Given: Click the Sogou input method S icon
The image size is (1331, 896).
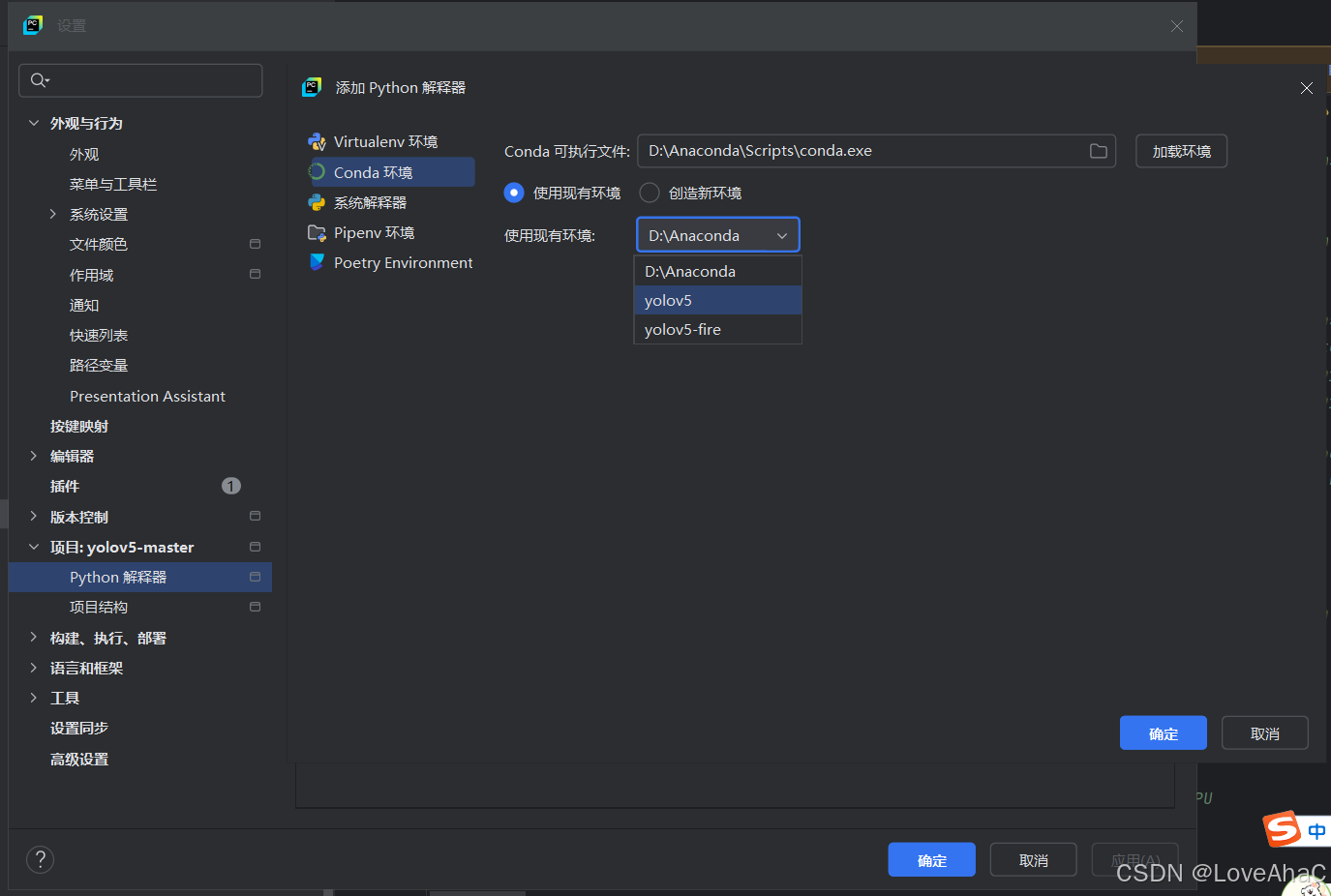Looking at the screenshot, I should 1282,829.
